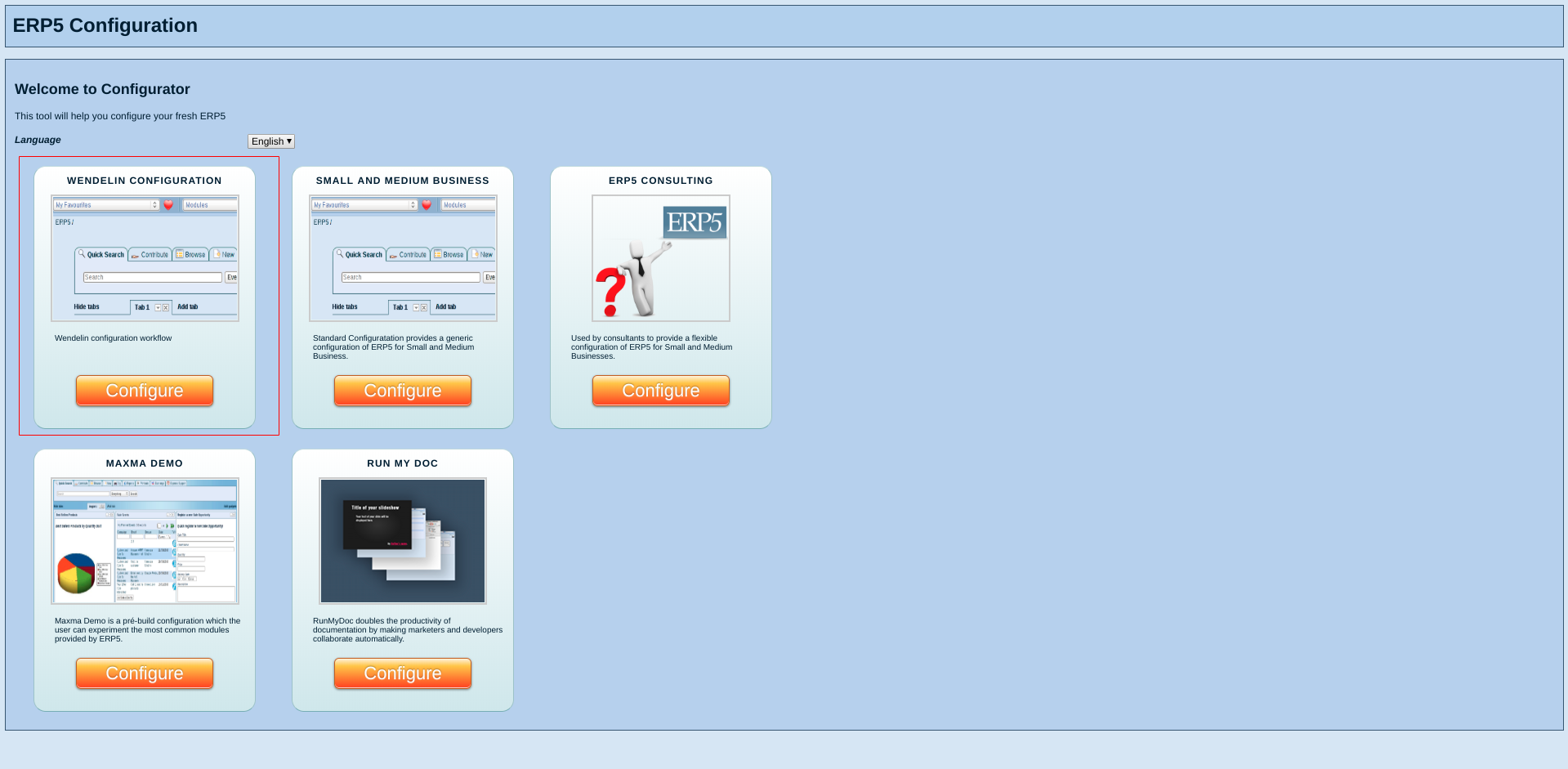The height and width of the screenshot is (769, 1568).
Task: Open the Run My Doc slideshow thumbnail
Action: [403, 541]
